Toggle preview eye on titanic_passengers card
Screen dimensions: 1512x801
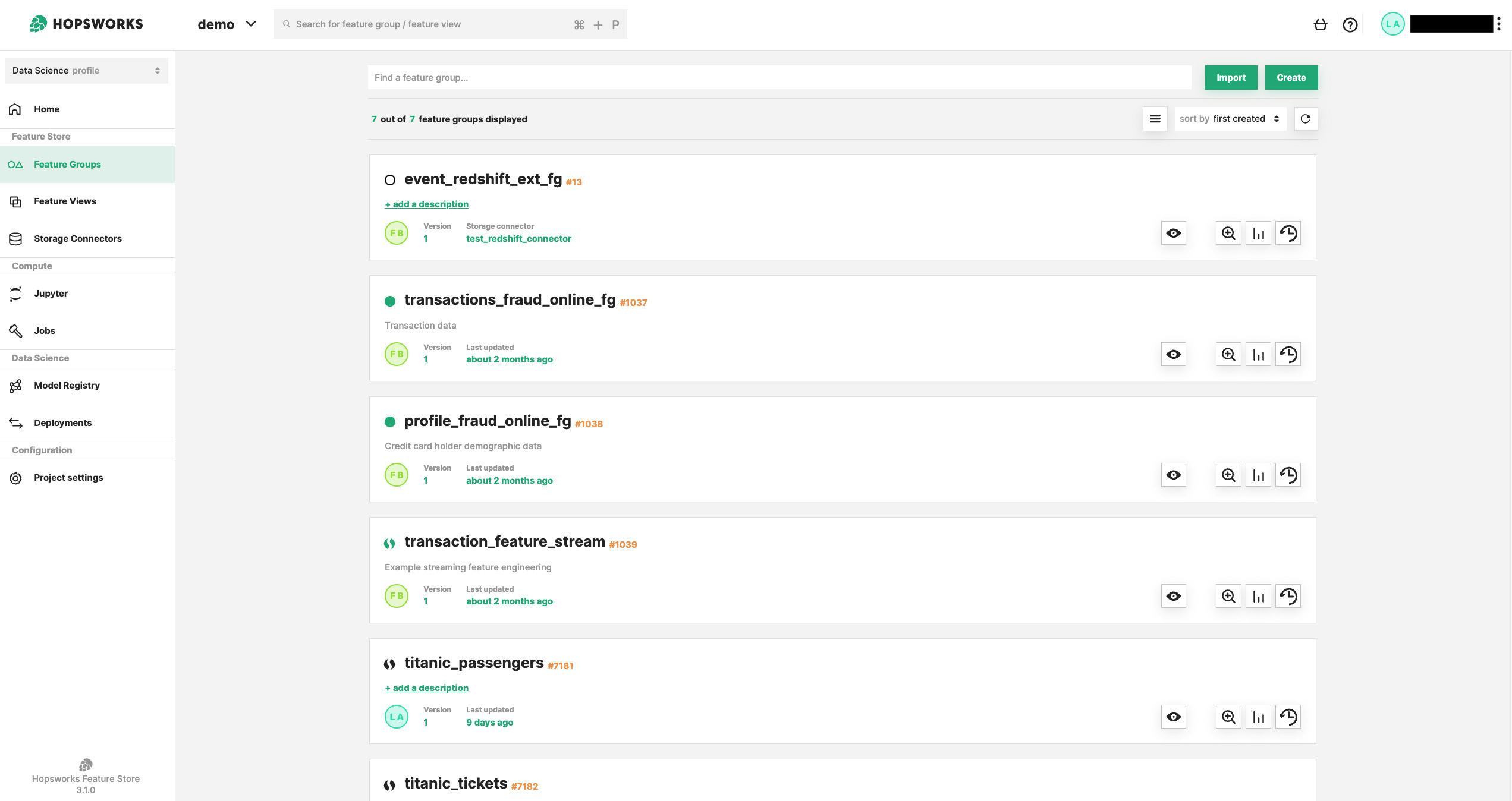pyautogui.click(x=1173, y=717)
